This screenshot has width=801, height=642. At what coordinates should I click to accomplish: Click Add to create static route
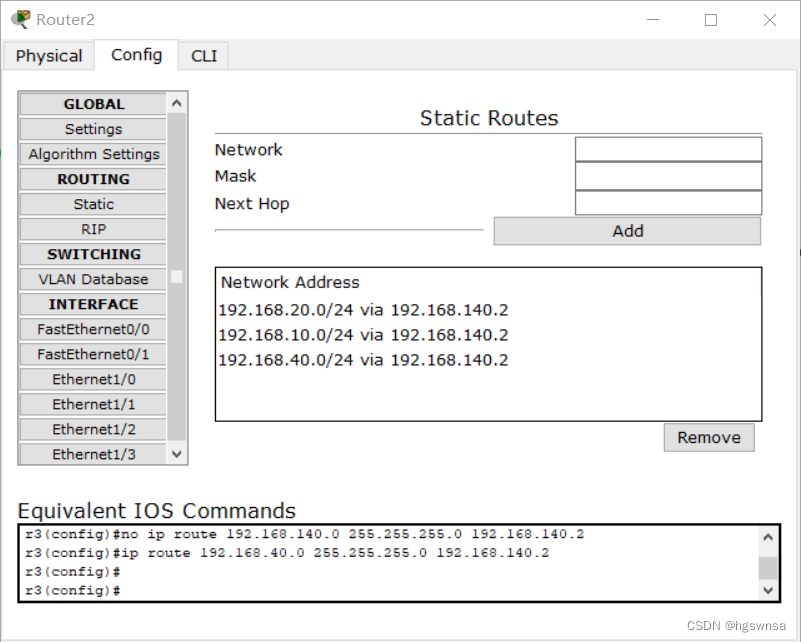coord(627,231)
